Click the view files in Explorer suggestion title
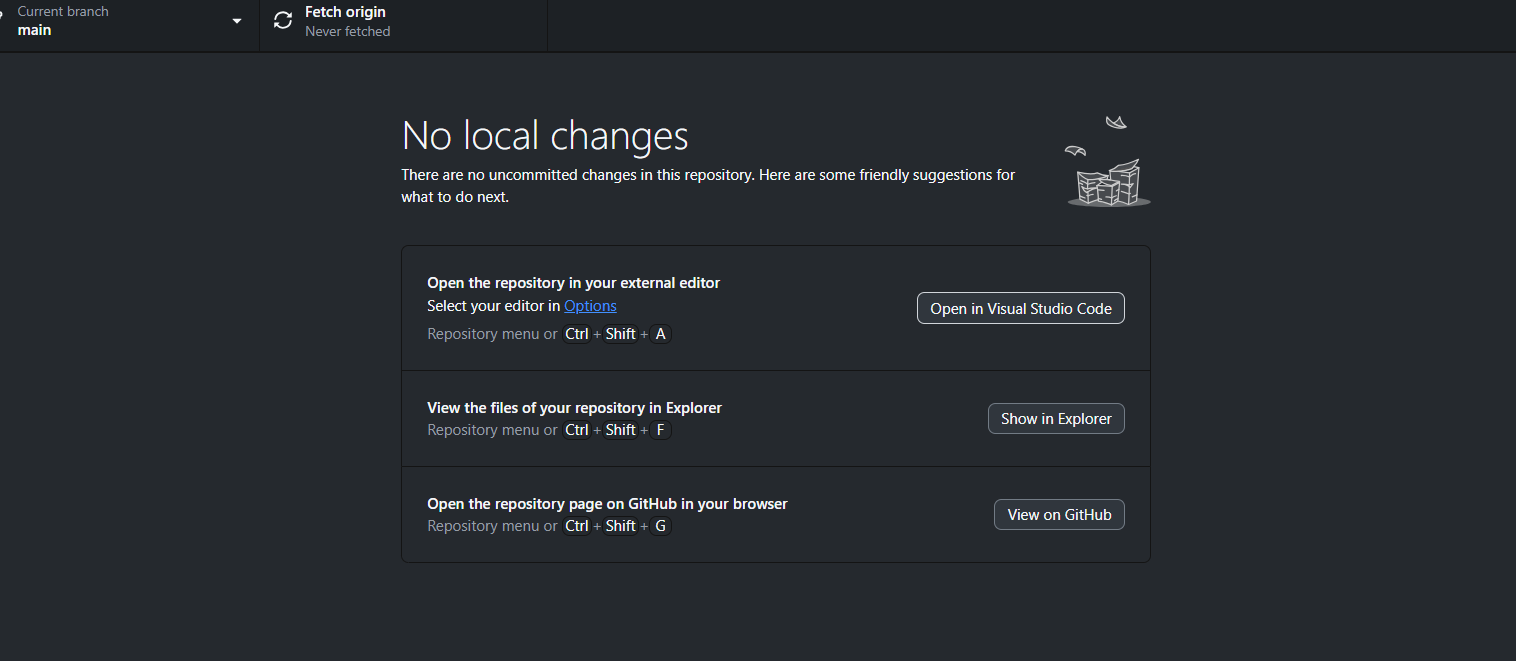This screenshot has height=661, width=1516. [x=574, y=408]
